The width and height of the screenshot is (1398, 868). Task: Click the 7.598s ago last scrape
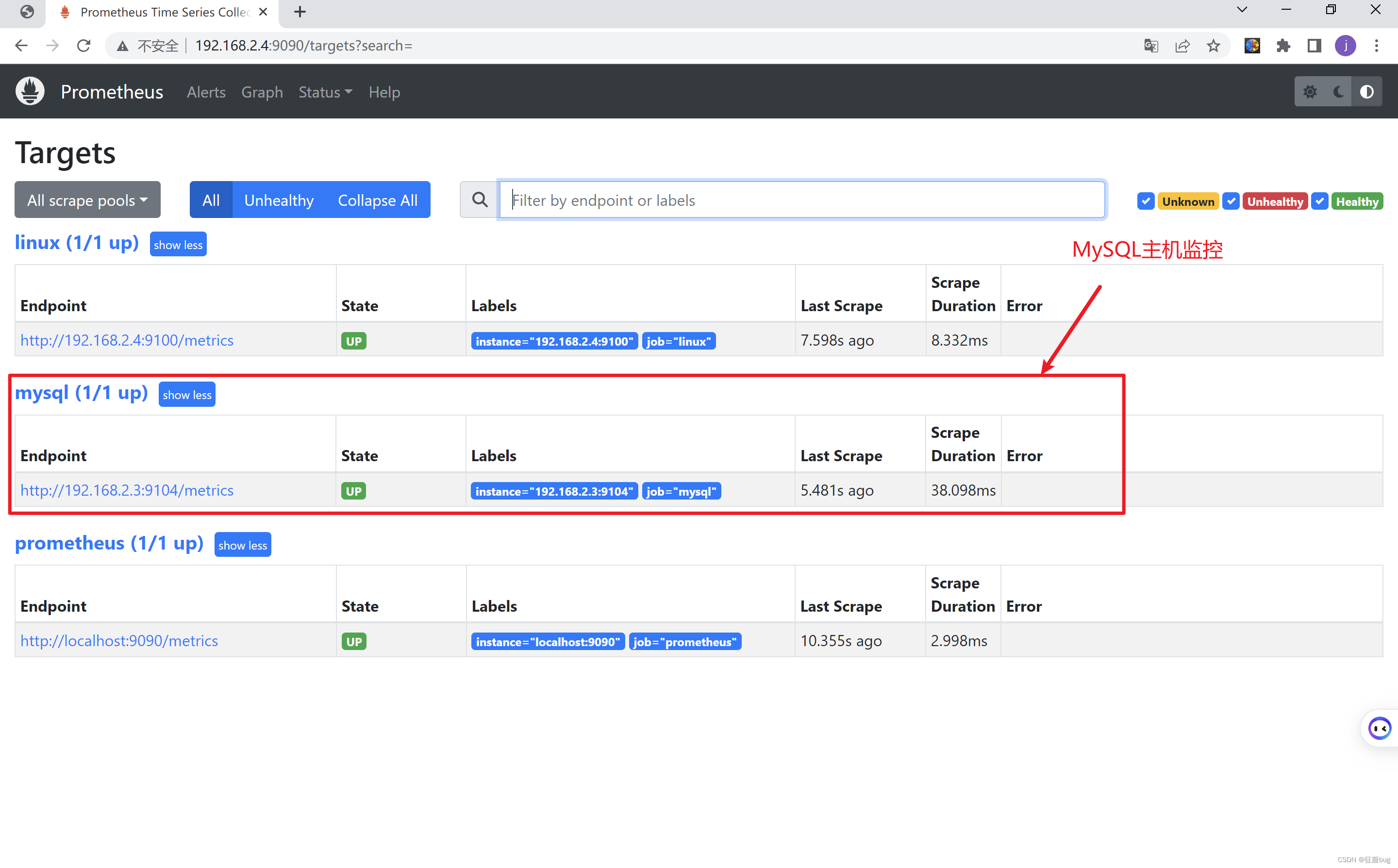[837, 340]
